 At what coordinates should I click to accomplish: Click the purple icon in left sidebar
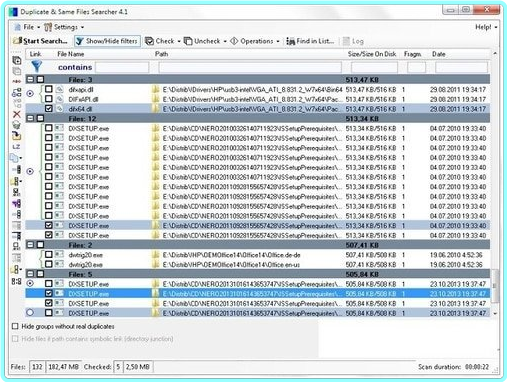[x=16, y=203]
